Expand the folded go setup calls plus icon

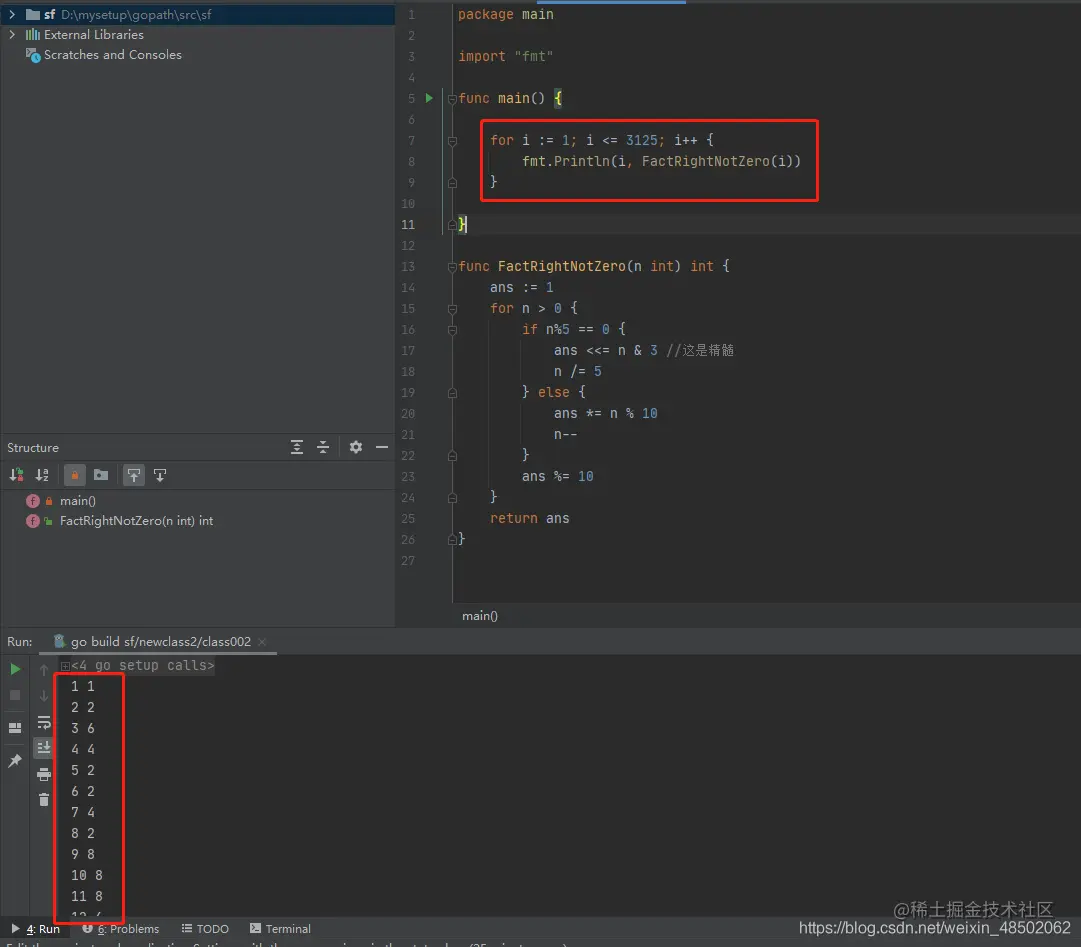(65, 666)
